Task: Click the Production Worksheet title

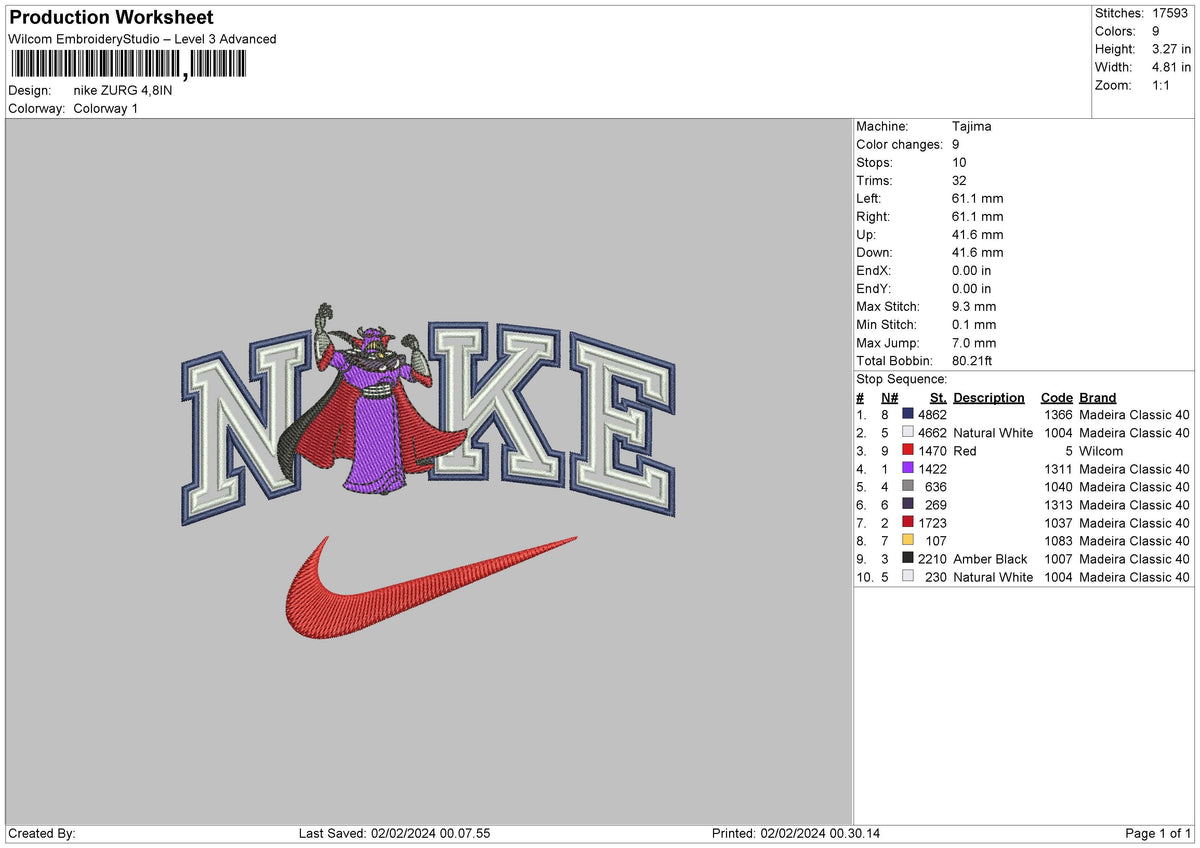Action: (111, 18)
